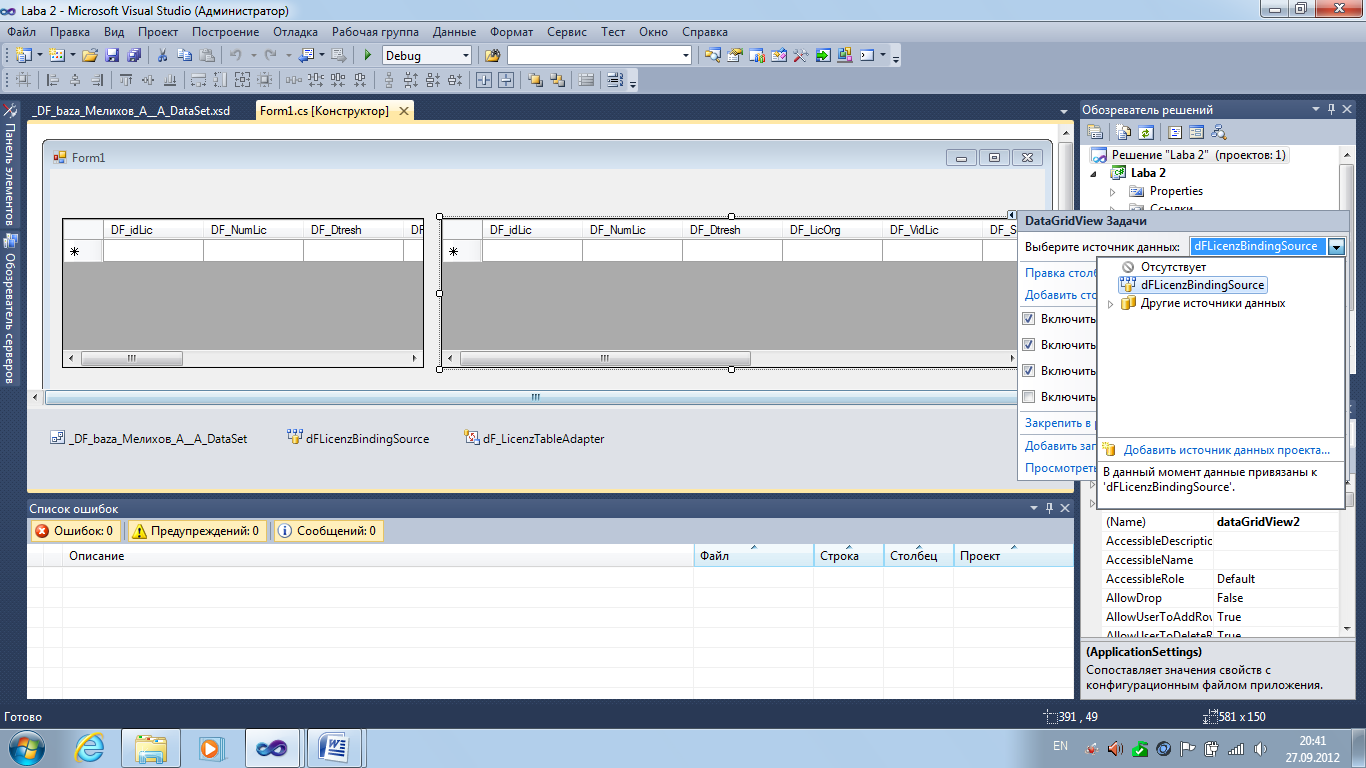Image resolution: width=1366 pixels, height=768 pixels.
Task: Open the Отладка menu
Action: 295,32
